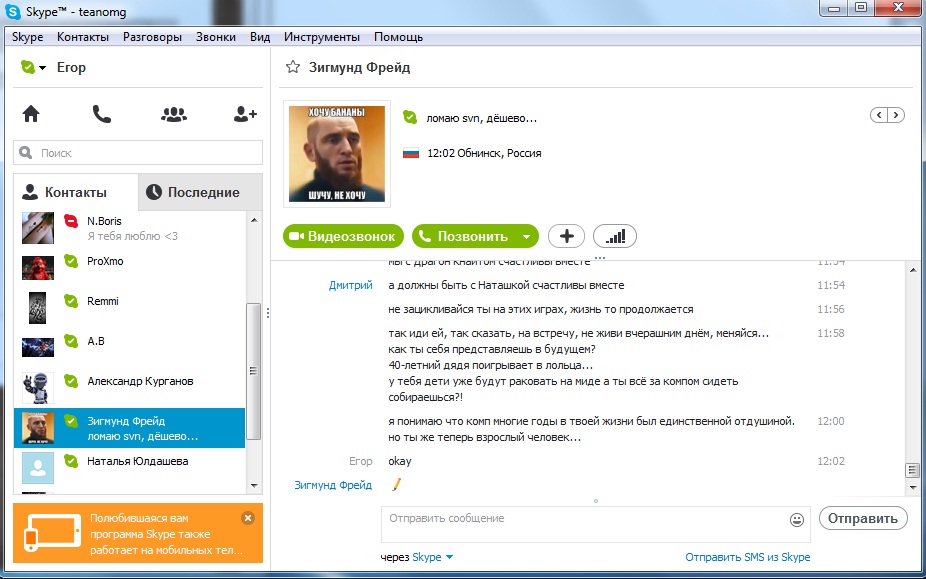Start a Видеозвонок video call

343,236
